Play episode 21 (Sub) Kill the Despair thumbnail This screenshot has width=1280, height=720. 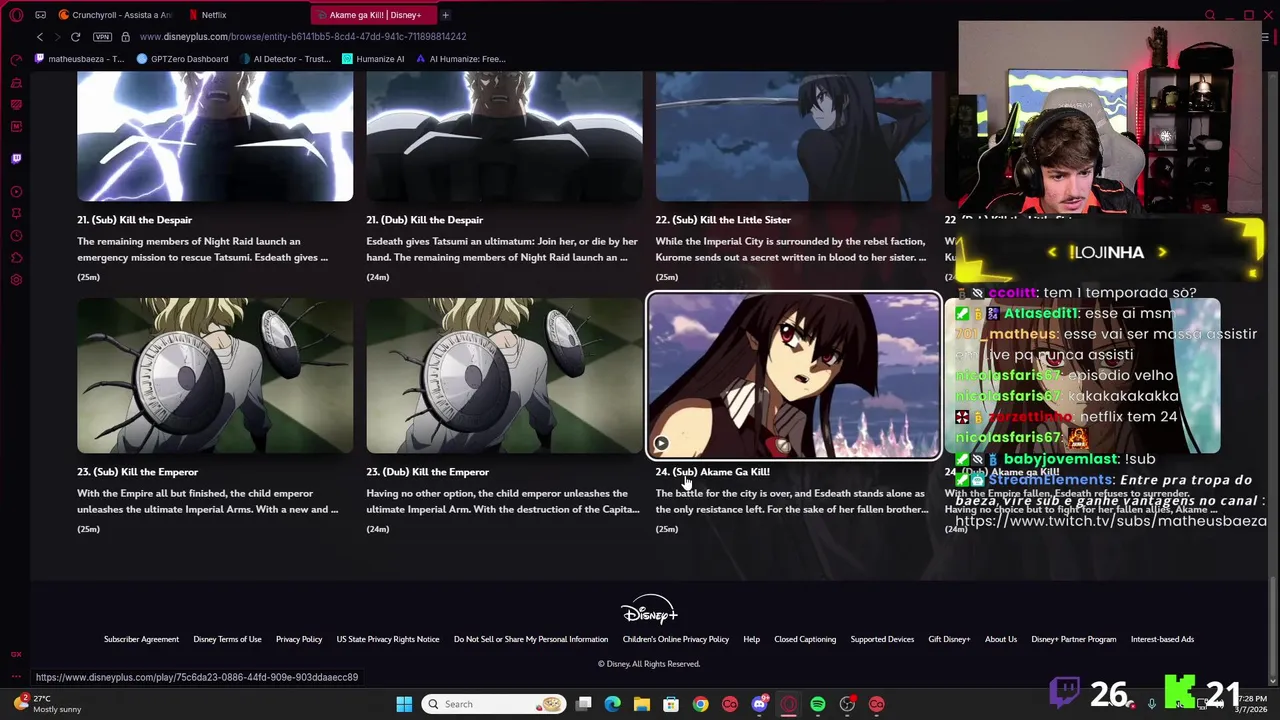[x=215, y=136]
